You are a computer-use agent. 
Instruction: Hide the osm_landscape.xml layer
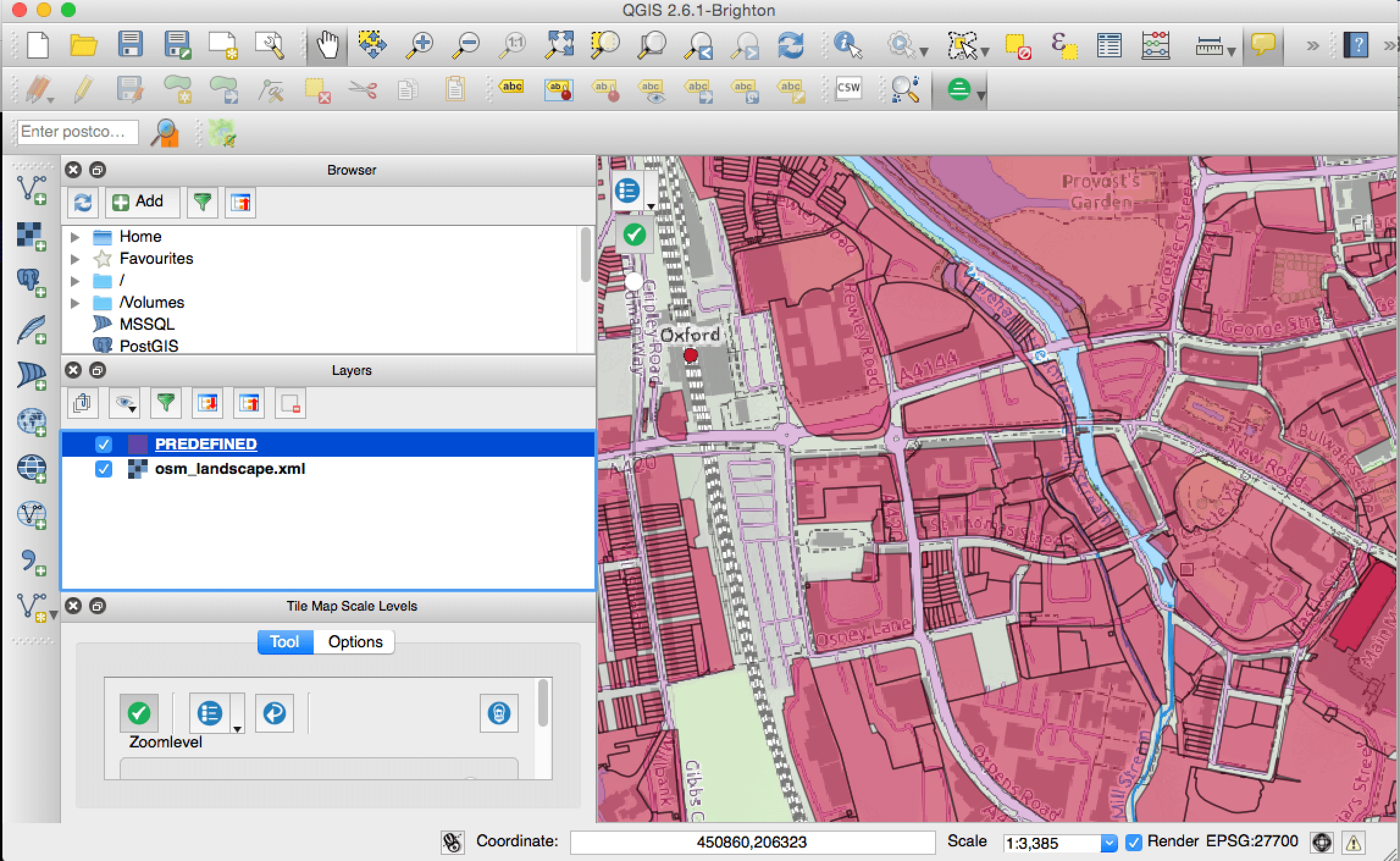104,469
